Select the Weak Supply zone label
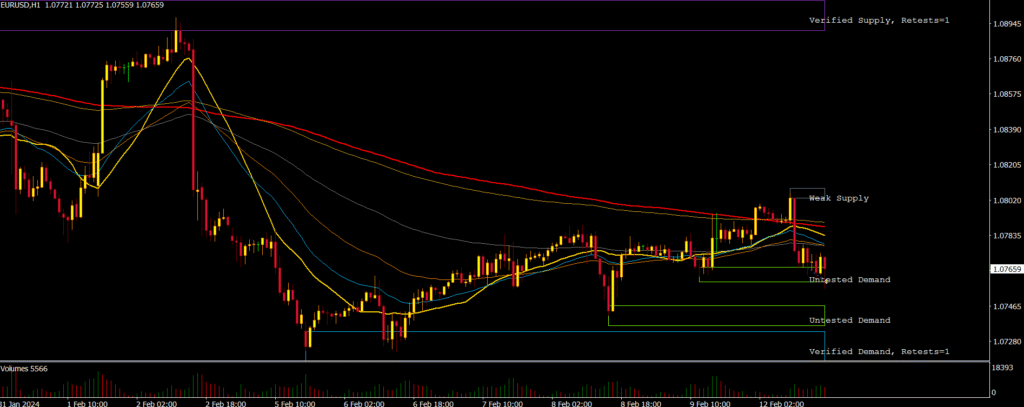 click(839, 199)
